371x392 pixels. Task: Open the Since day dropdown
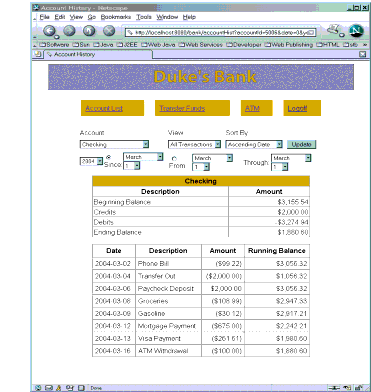(132, 165)
